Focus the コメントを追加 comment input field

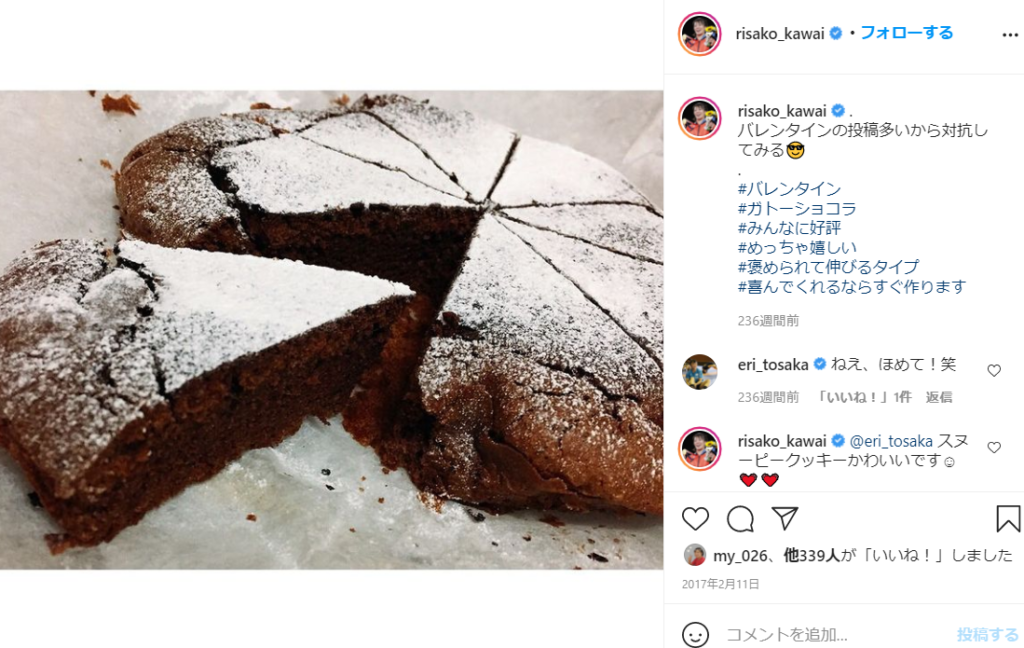pyautogui.click(x=836, y=634)
